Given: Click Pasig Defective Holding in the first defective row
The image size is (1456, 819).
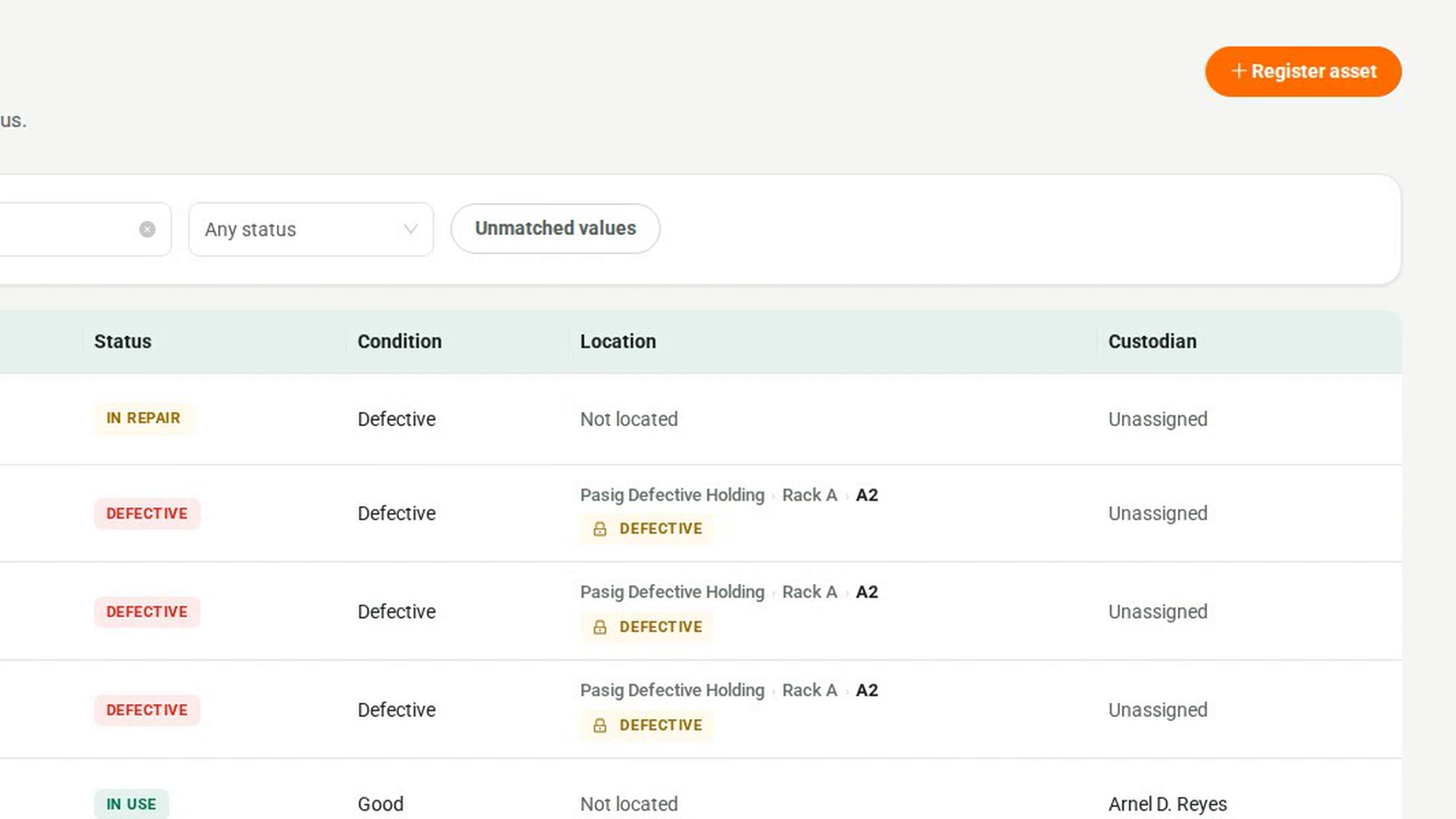Looking at the screenshot, I should (672, 495).
